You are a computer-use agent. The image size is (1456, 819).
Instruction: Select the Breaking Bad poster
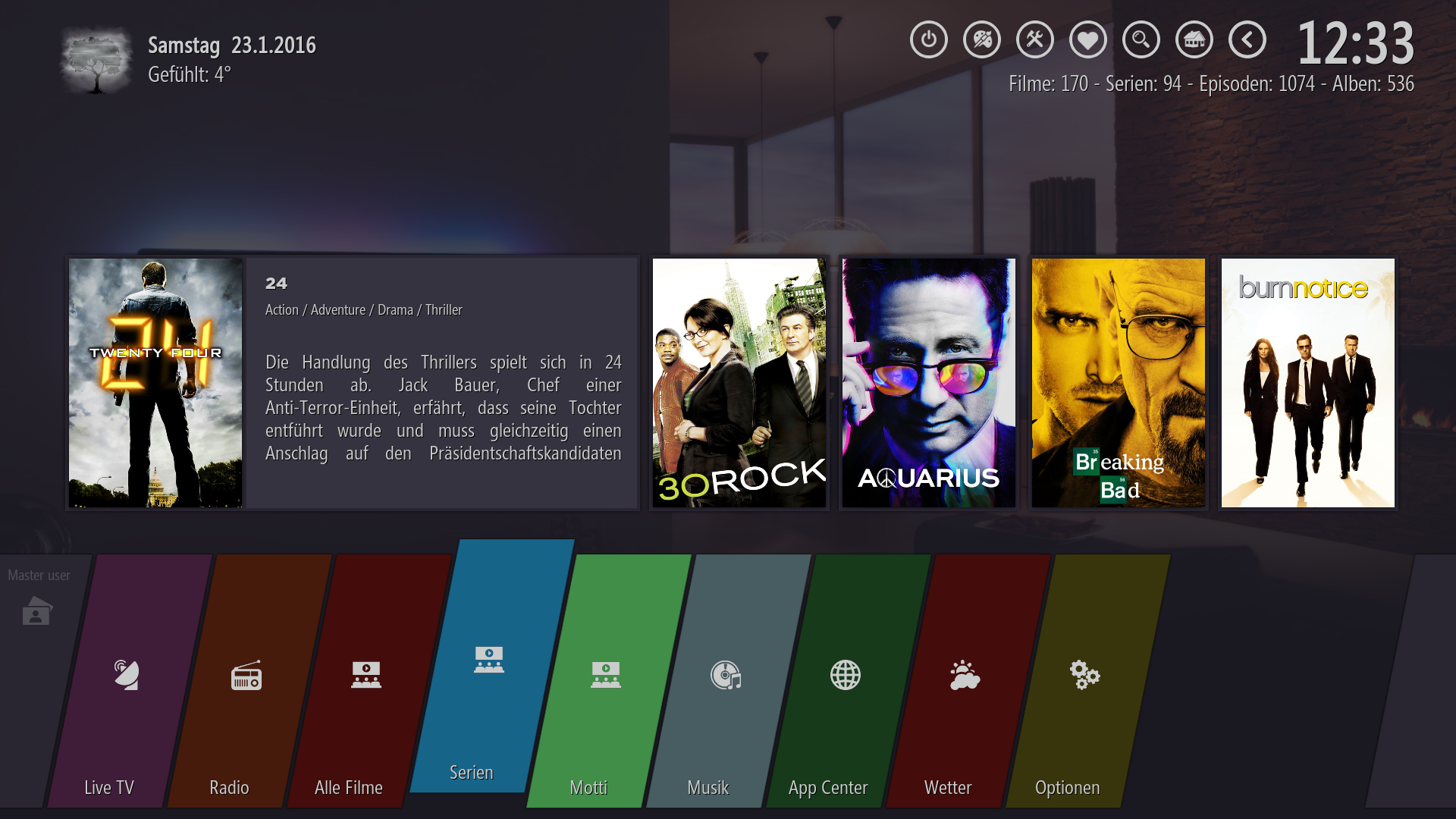tap(1119, 383)
